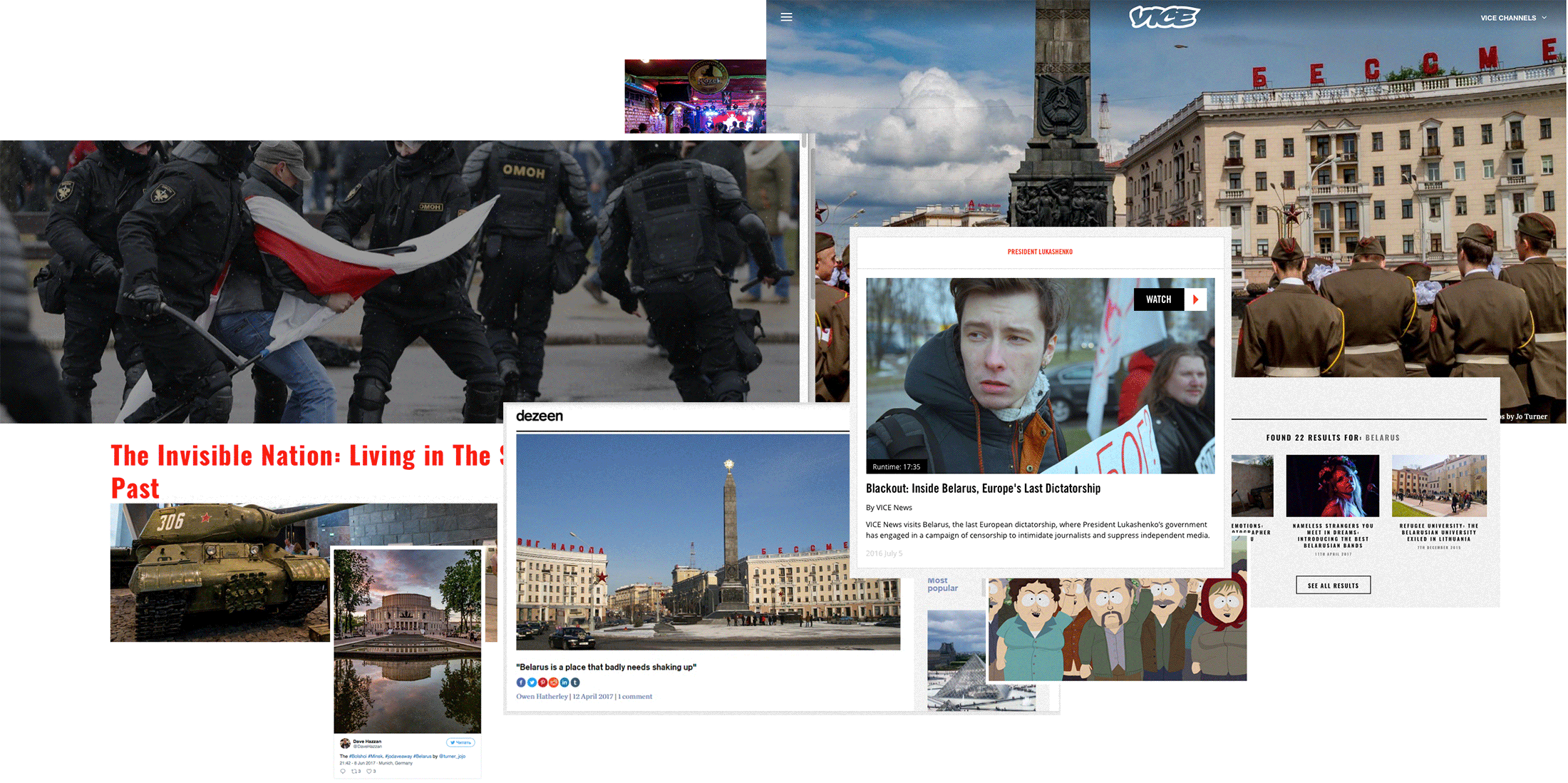Click the Found 22 Results heading
The image size is (1568, 783).
point(1333,438)
